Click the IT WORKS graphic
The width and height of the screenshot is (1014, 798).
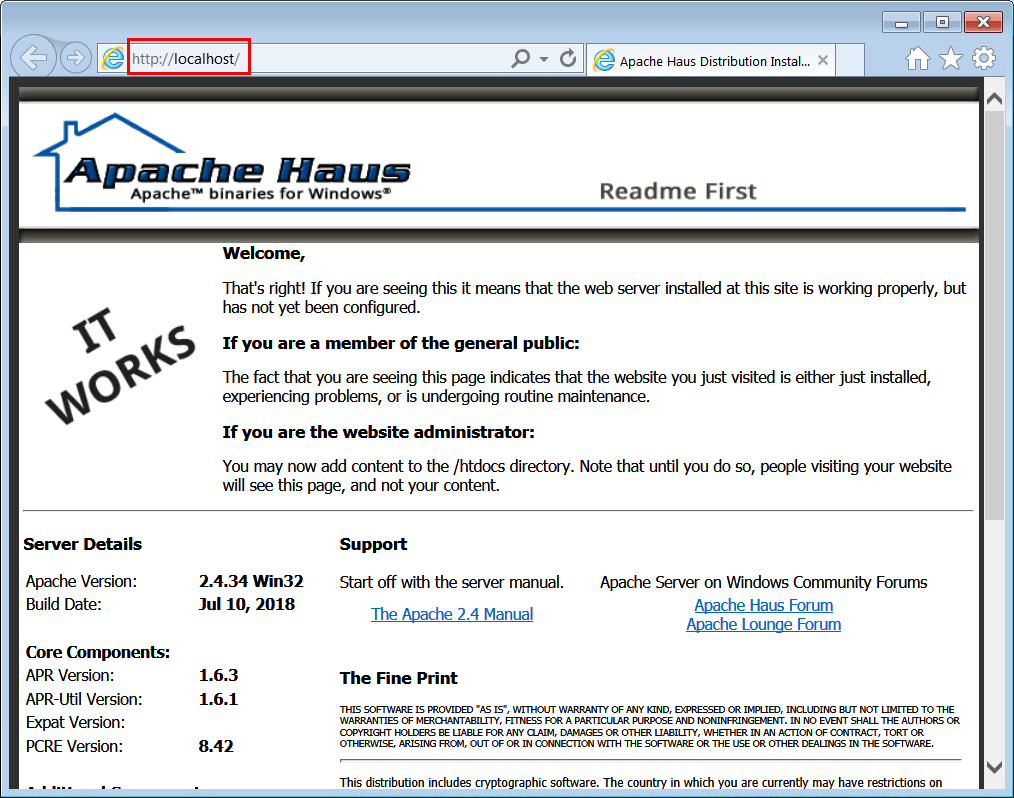119,365
